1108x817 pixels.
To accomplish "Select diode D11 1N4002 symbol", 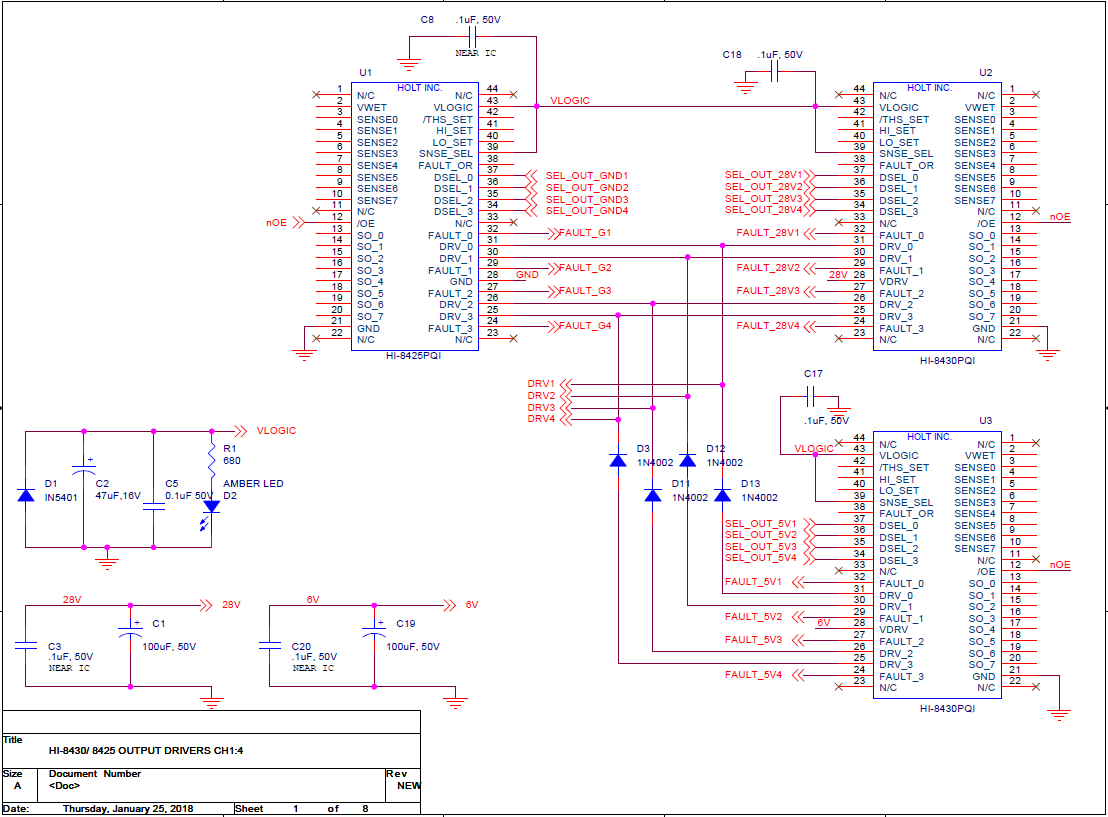I will click(653, 495).
